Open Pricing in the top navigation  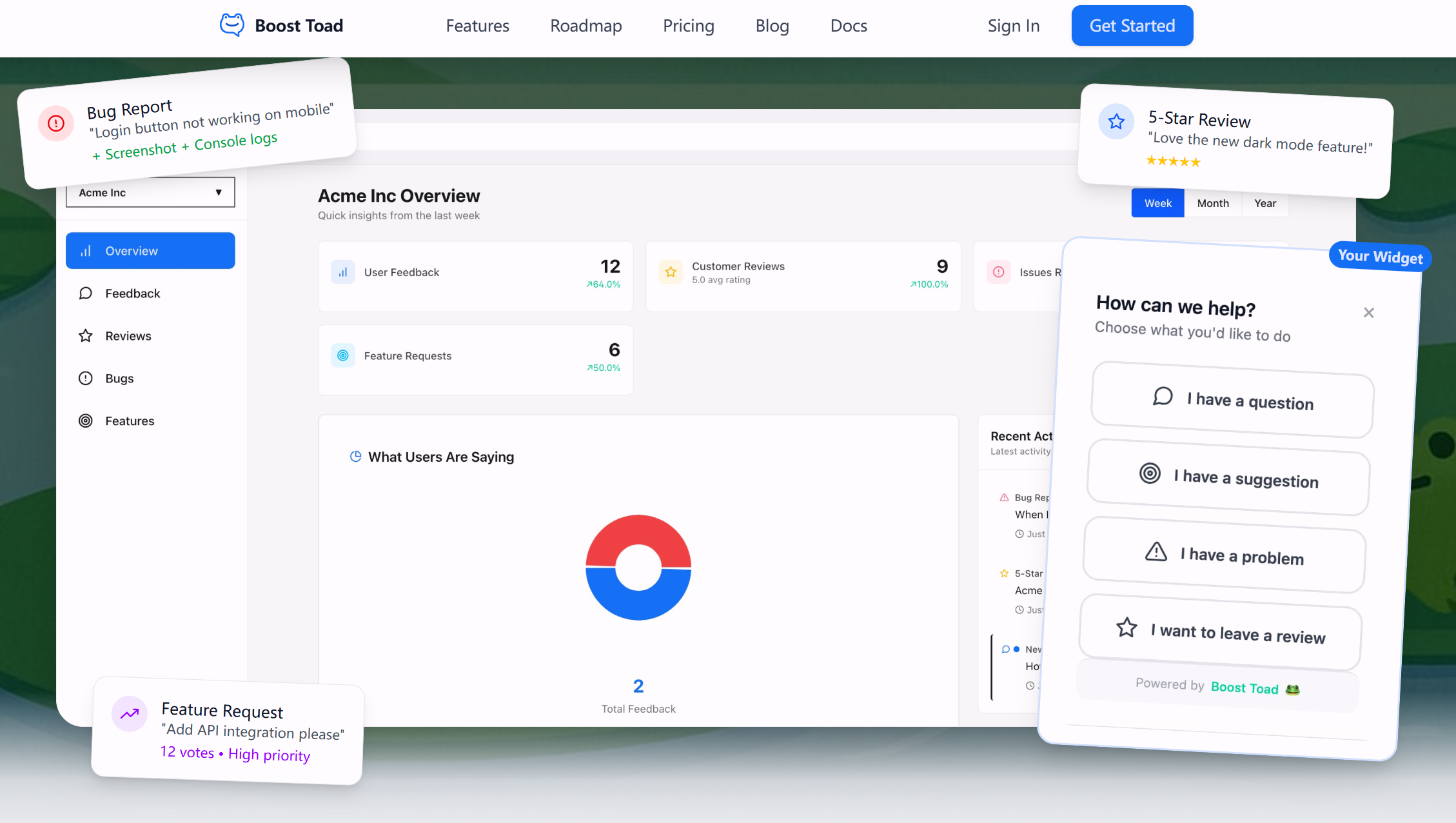tap(688, 26)
